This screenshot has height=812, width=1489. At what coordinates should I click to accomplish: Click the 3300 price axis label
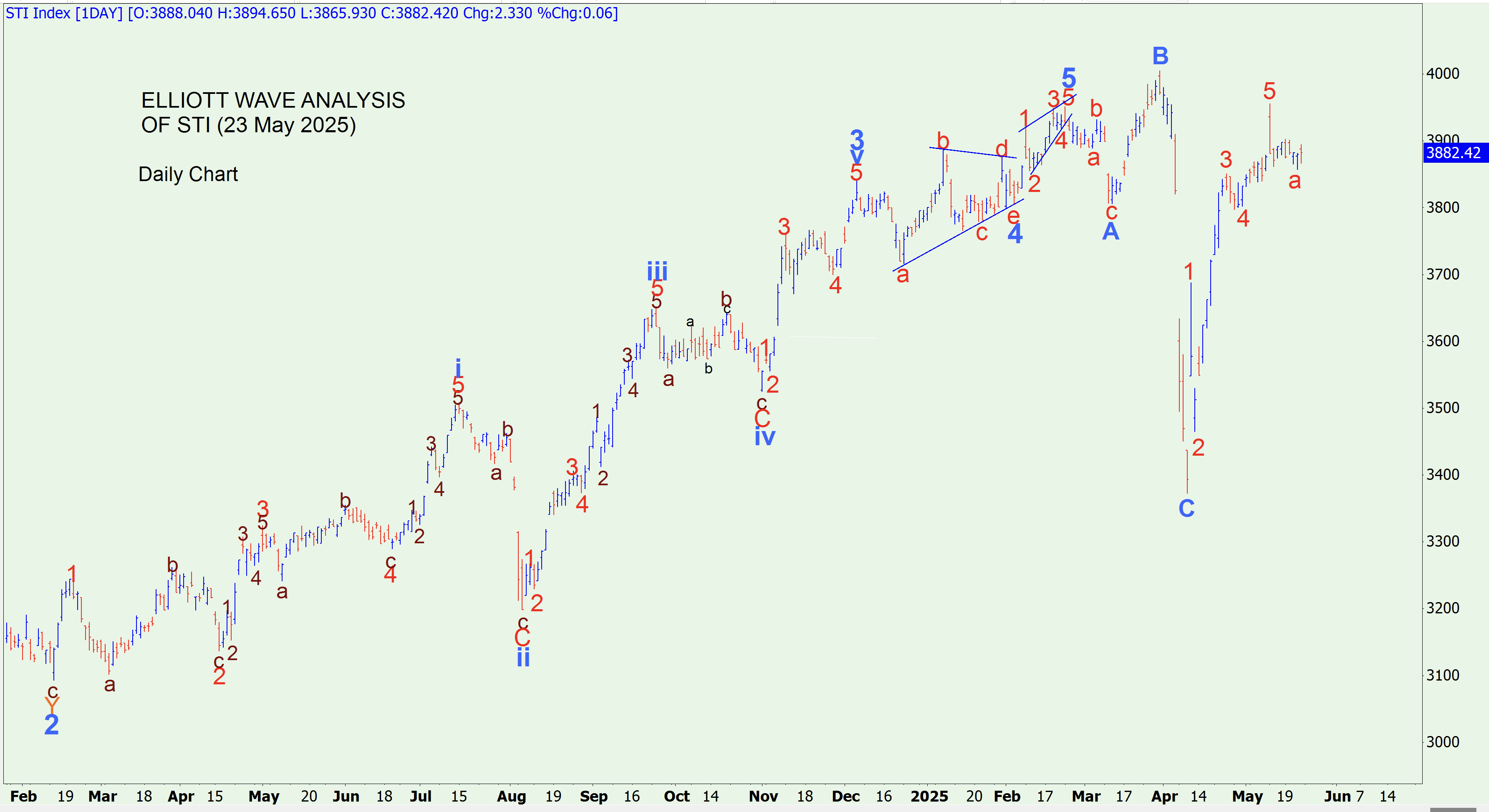tap(1443, 542)
